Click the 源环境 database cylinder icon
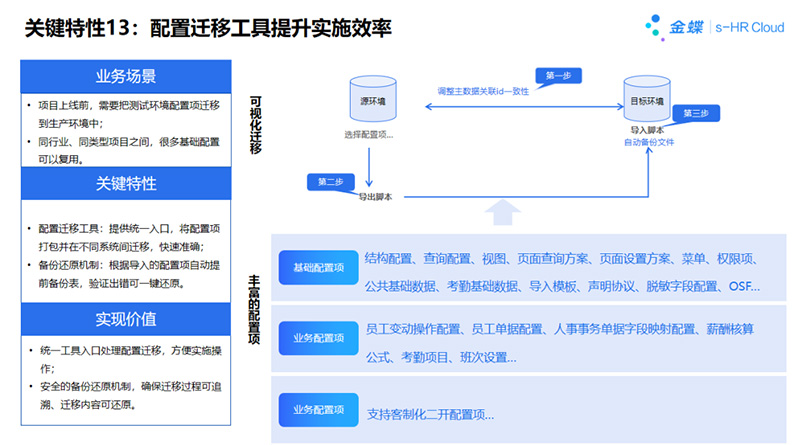 tap(373, 98)
